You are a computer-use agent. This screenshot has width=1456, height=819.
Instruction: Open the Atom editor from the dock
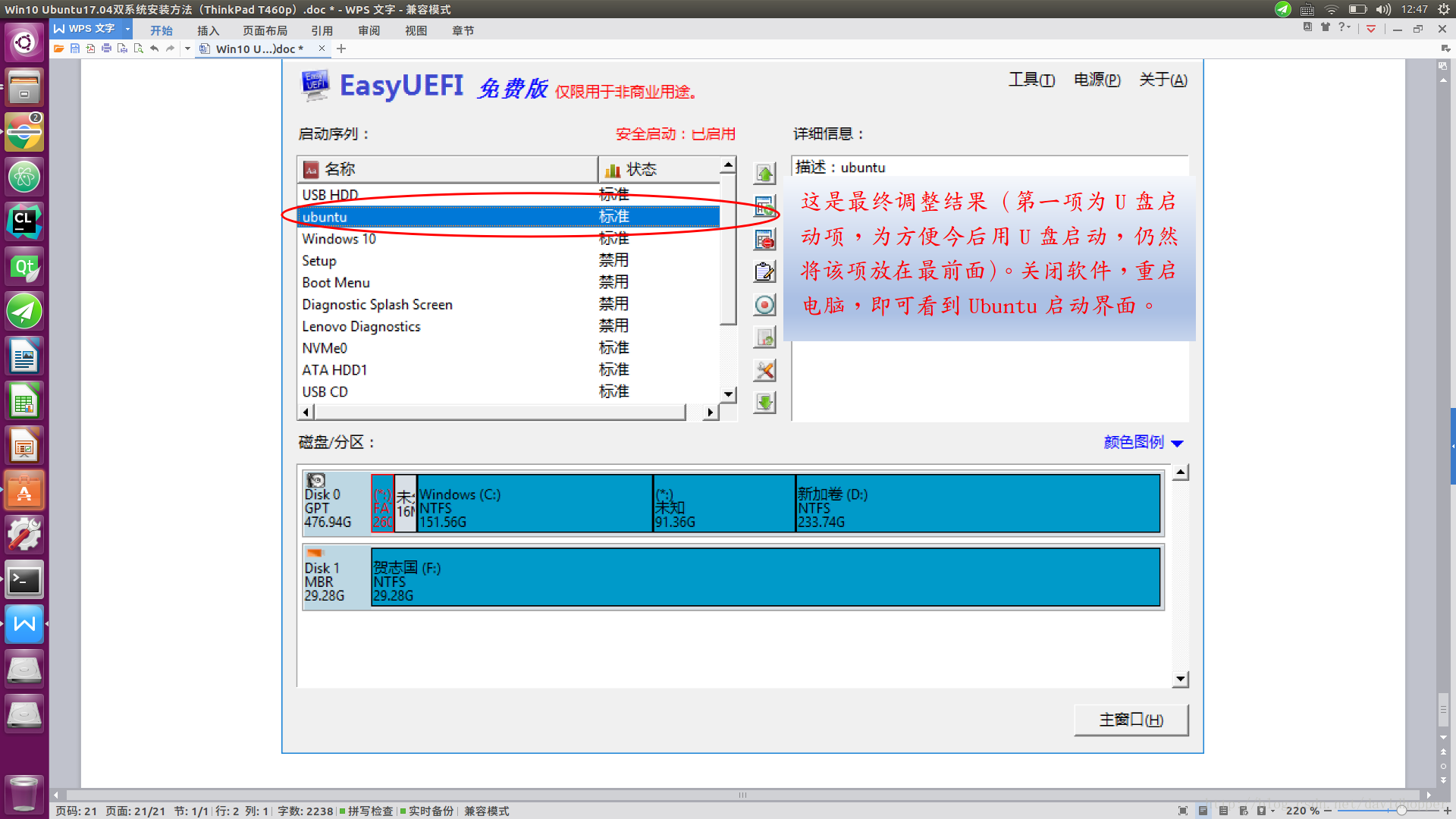tap(24, 177)
